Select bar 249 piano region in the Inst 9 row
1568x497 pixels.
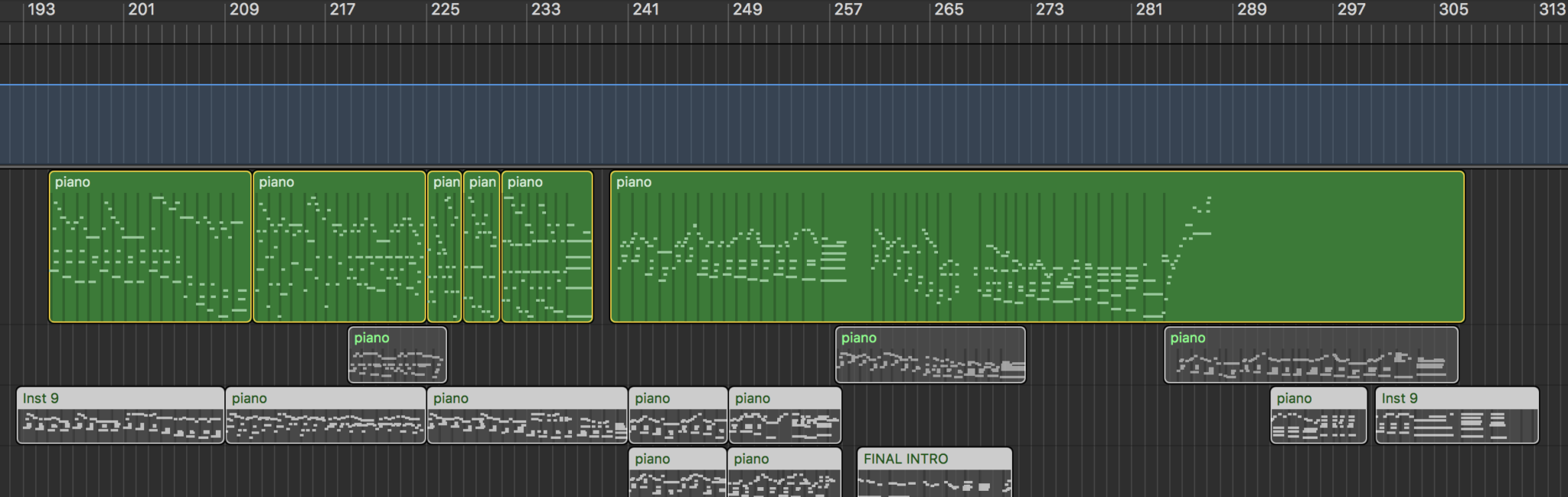pyautogui.click(x=786, y=415)
